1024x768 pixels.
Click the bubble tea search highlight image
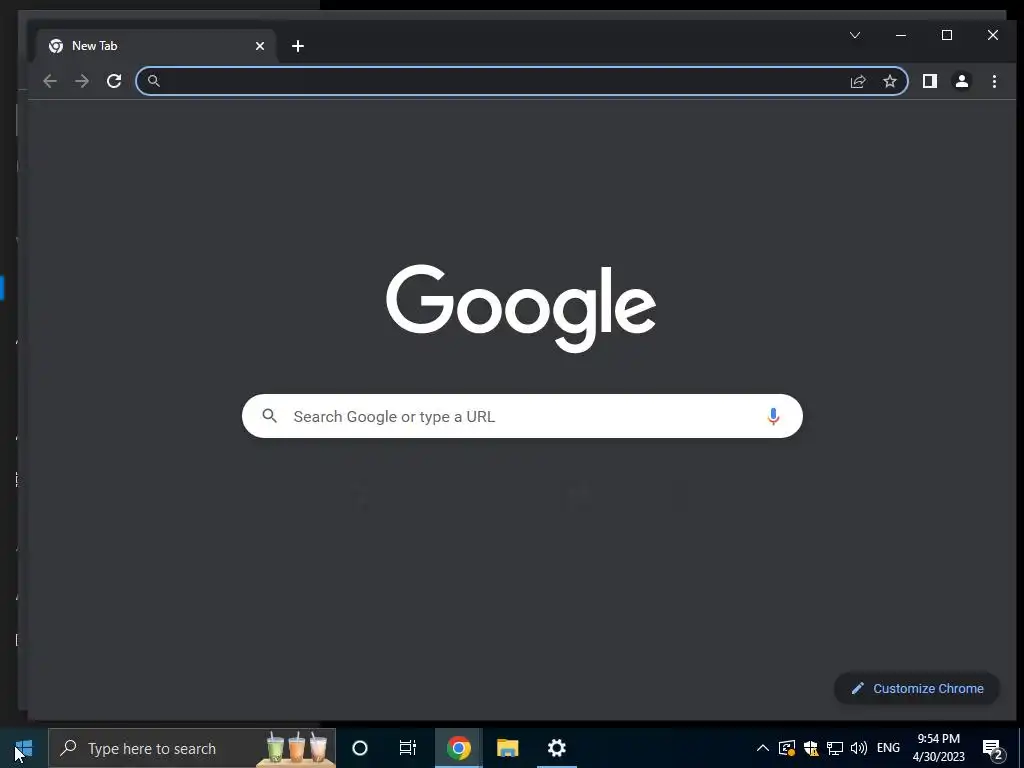[296, 748]
